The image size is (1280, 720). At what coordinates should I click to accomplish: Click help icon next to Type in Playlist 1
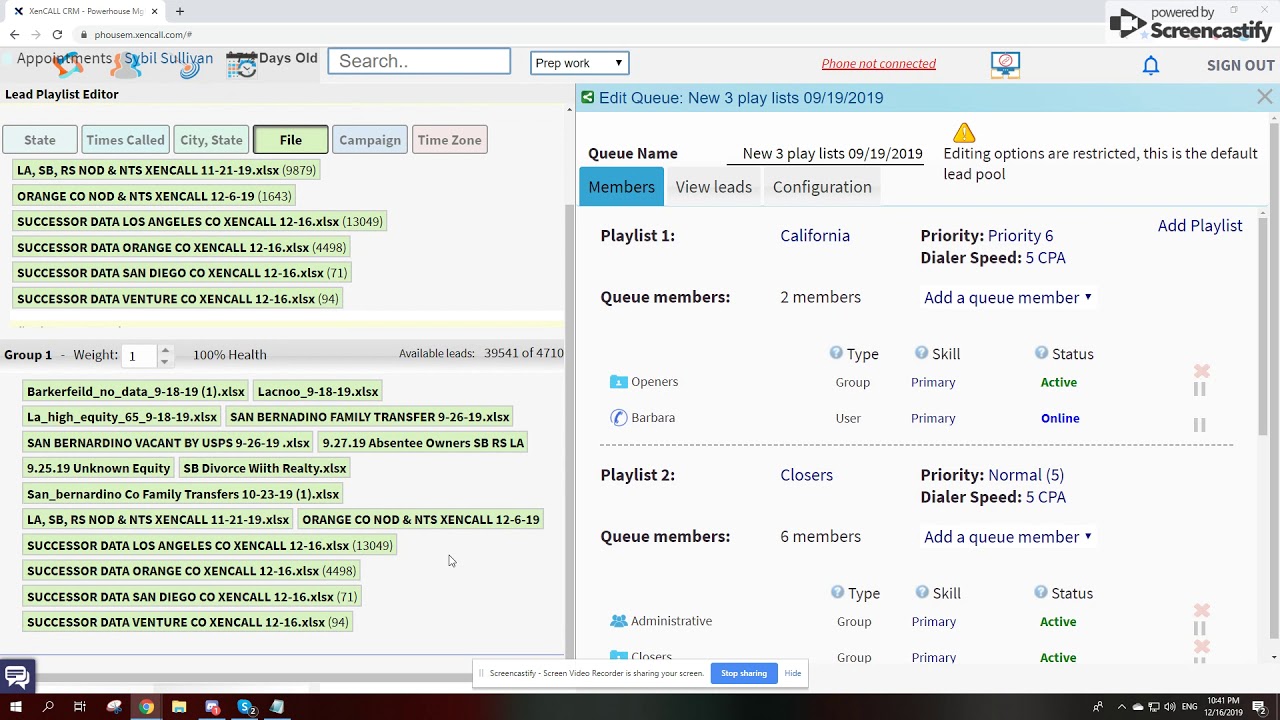tap(836, 353)
